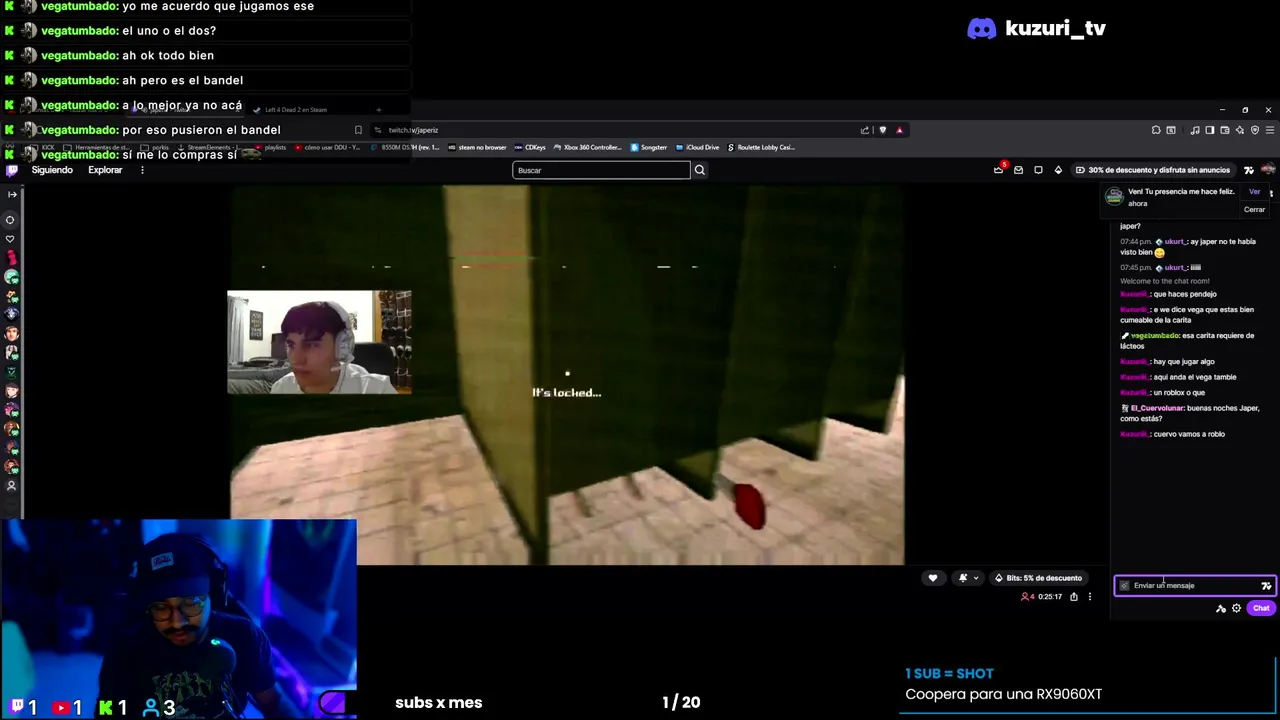Open the Twitch home logo

[x=11, y=170]
